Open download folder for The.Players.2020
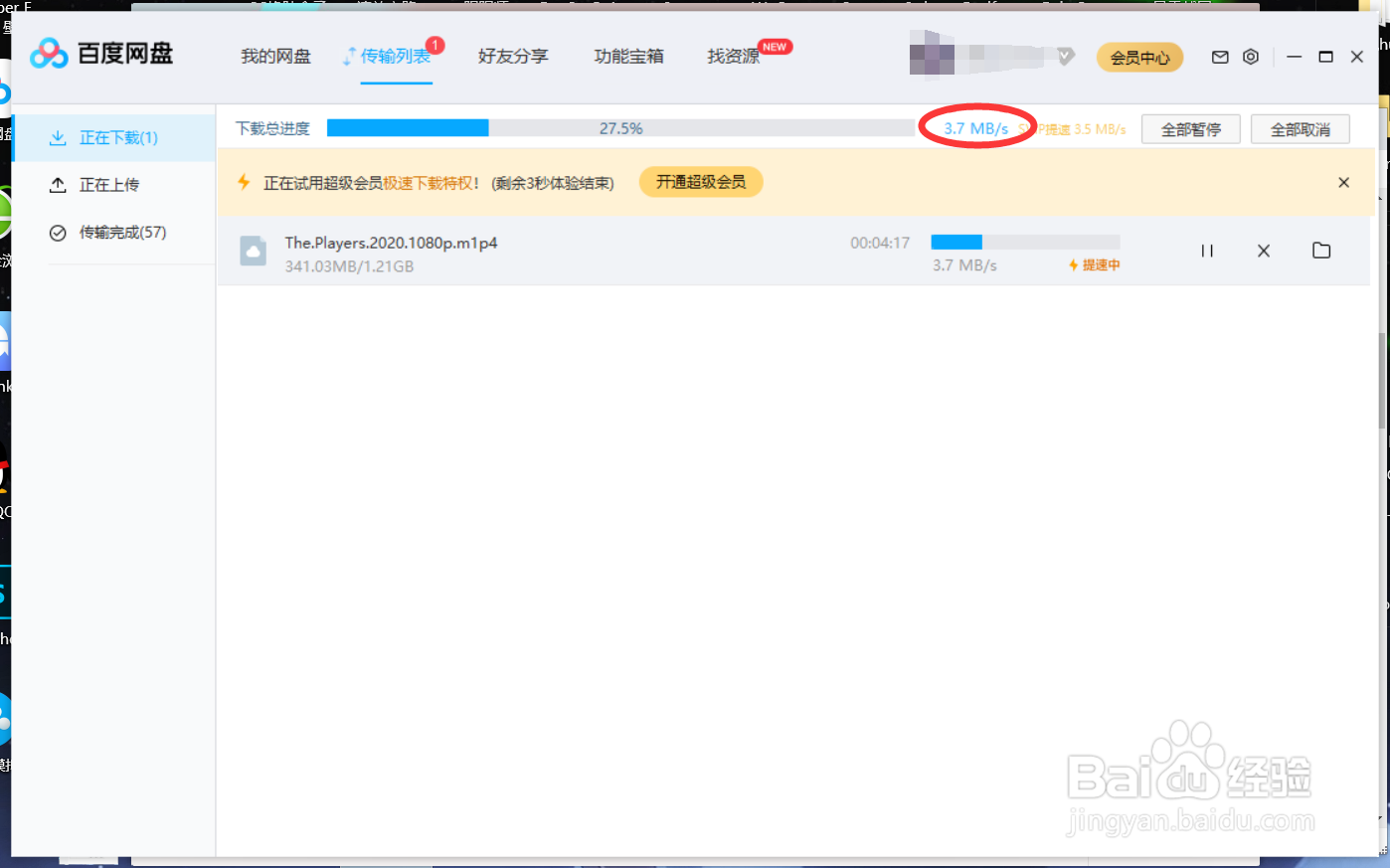Screen dimensions: 1390x868 1321,251
